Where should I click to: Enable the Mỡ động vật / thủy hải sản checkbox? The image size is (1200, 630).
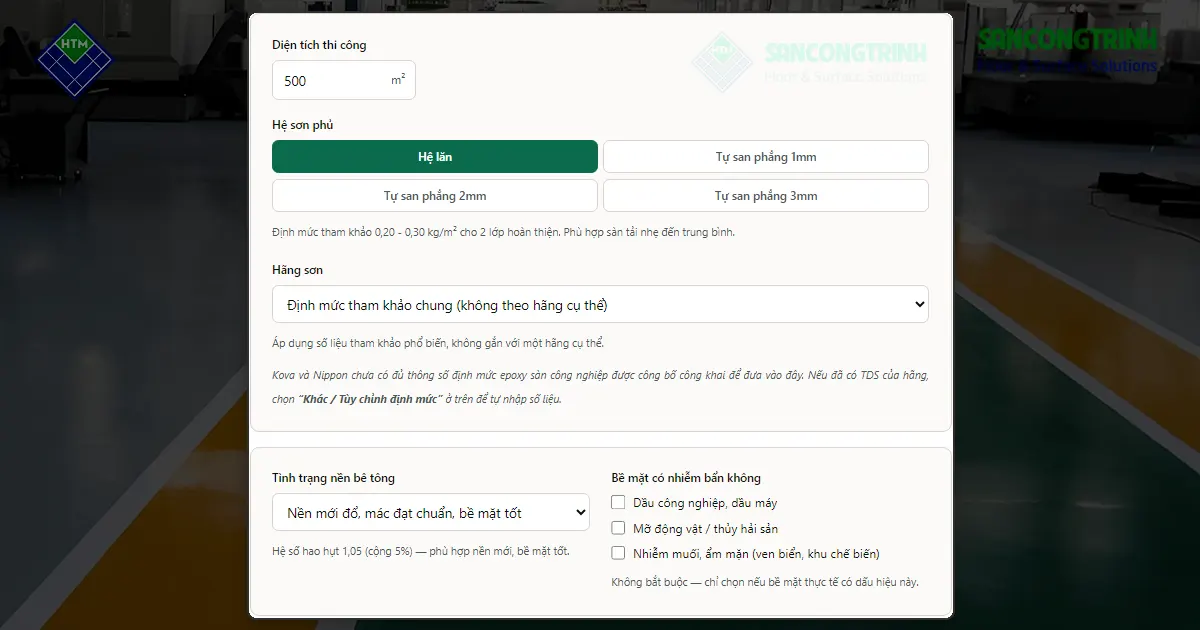pos(618,528)
